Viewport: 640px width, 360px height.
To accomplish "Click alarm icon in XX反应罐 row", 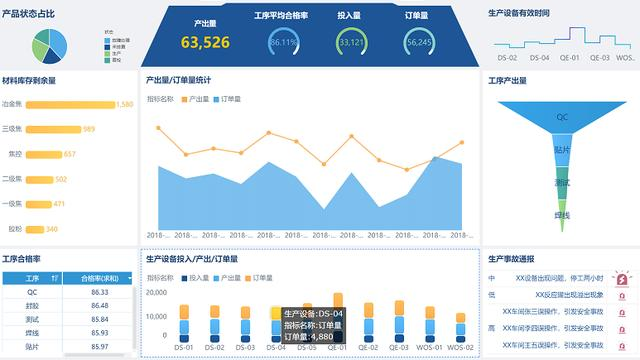I will [622, 296].
